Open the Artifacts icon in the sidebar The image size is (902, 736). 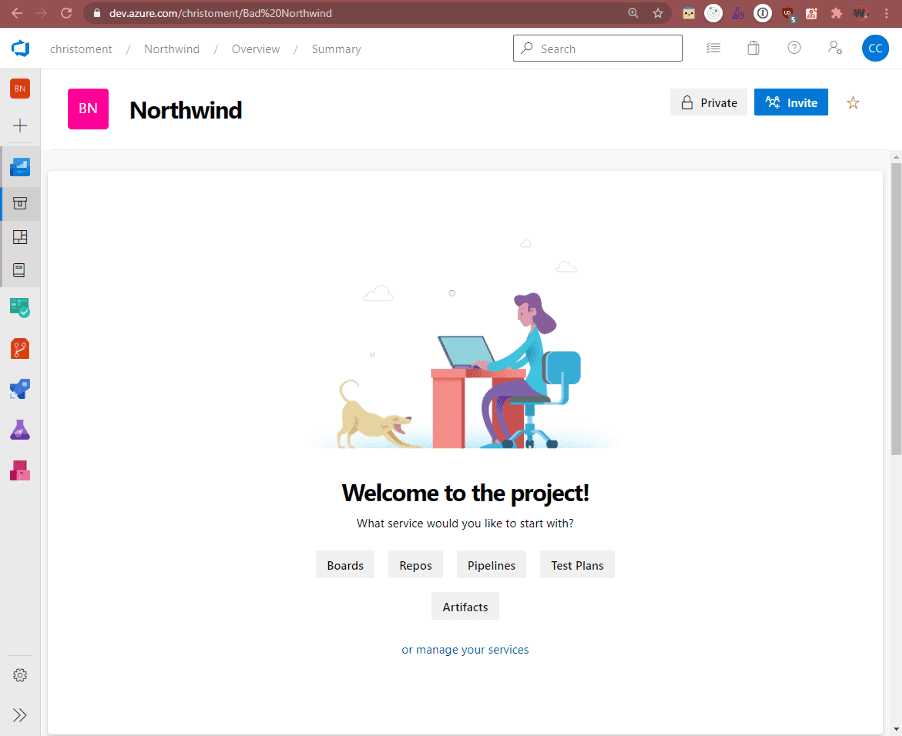point(20,470)
